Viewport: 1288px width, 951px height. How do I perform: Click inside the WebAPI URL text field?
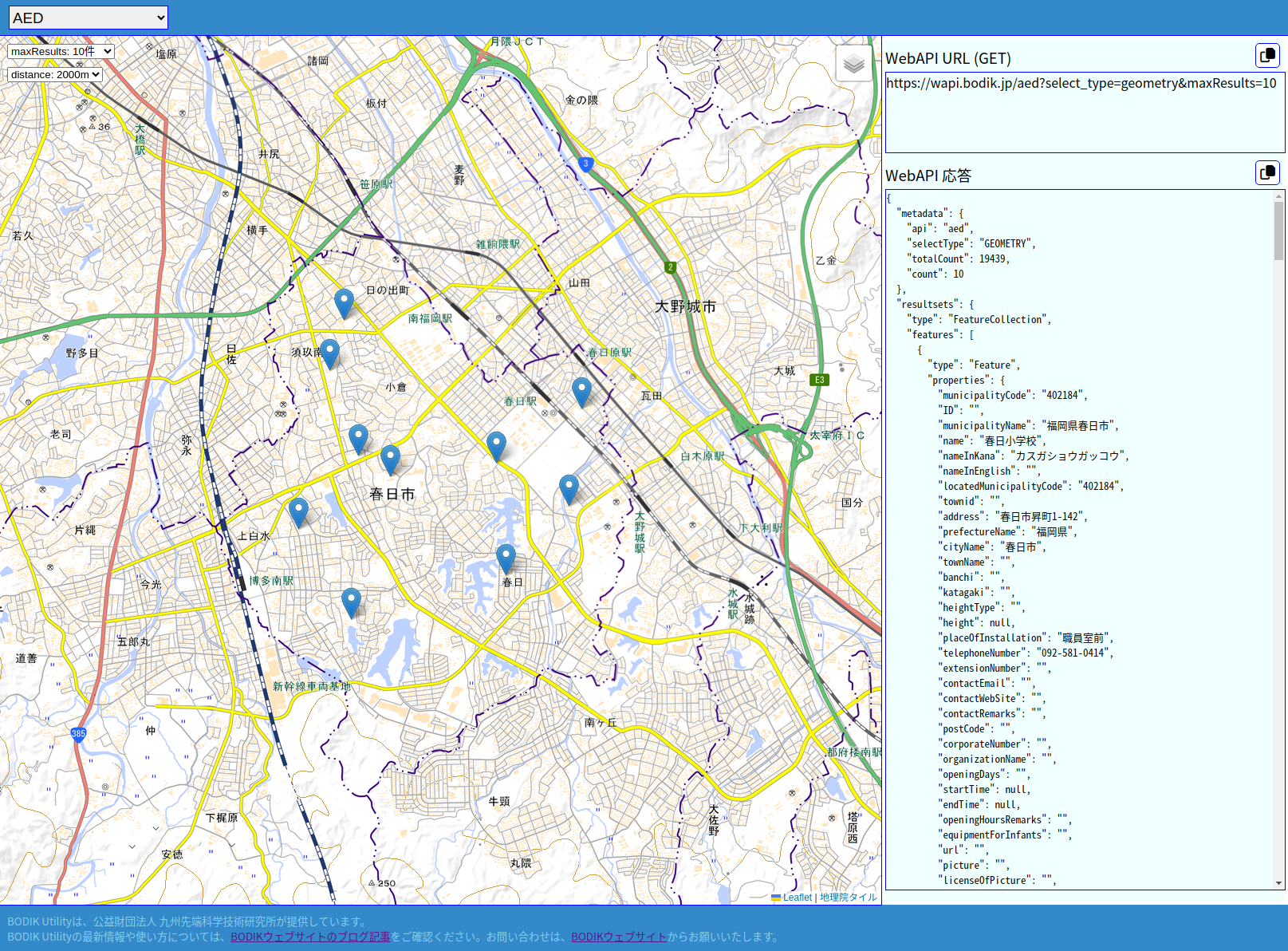1083,112
